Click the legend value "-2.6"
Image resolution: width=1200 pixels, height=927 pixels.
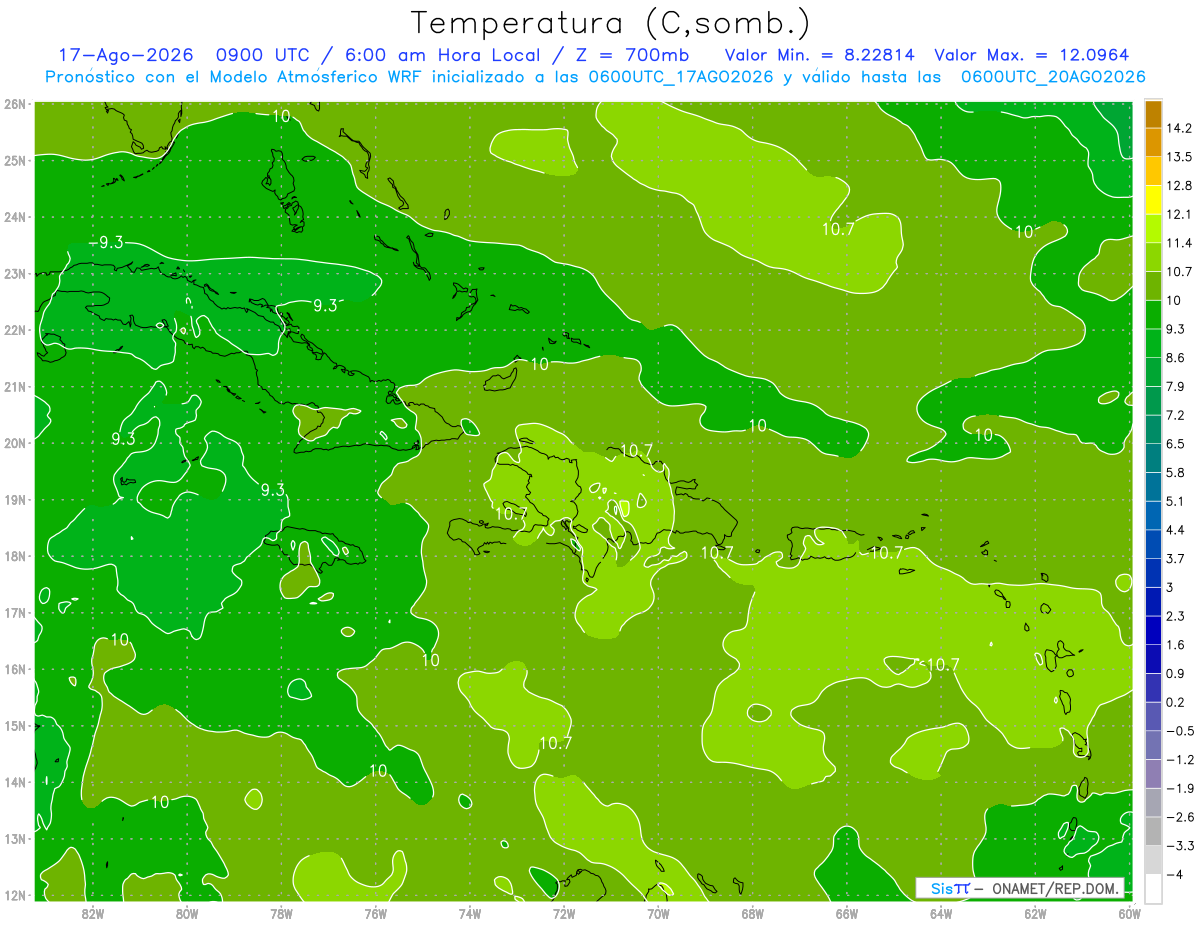[x=1179, y=817]
